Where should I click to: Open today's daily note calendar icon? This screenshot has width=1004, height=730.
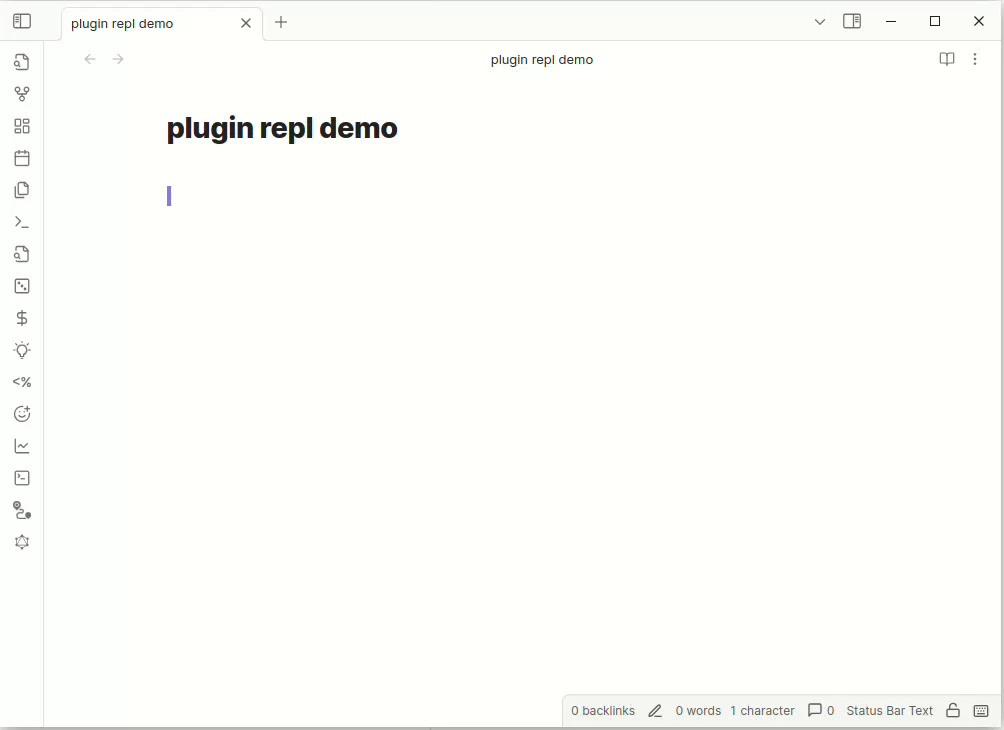[x=22, y=158]
